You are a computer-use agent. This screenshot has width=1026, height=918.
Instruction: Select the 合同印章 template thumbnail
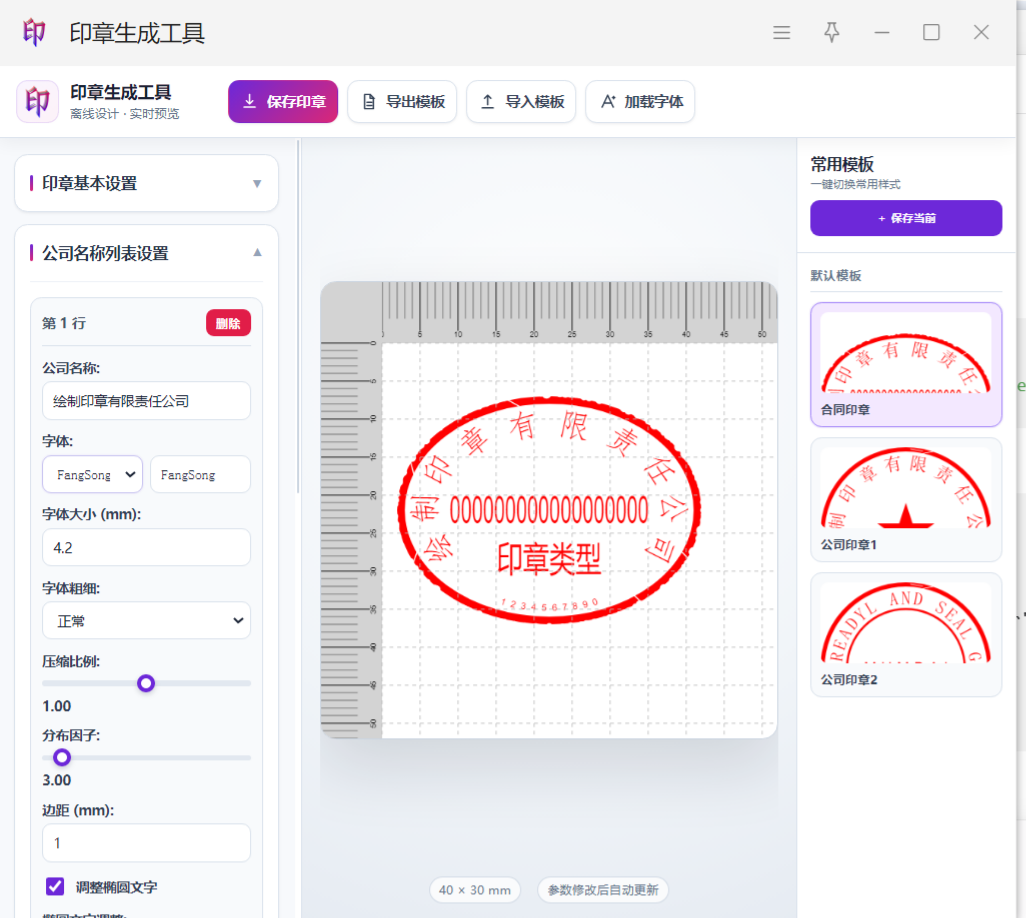pyautogui.click(x=906, y=364)
